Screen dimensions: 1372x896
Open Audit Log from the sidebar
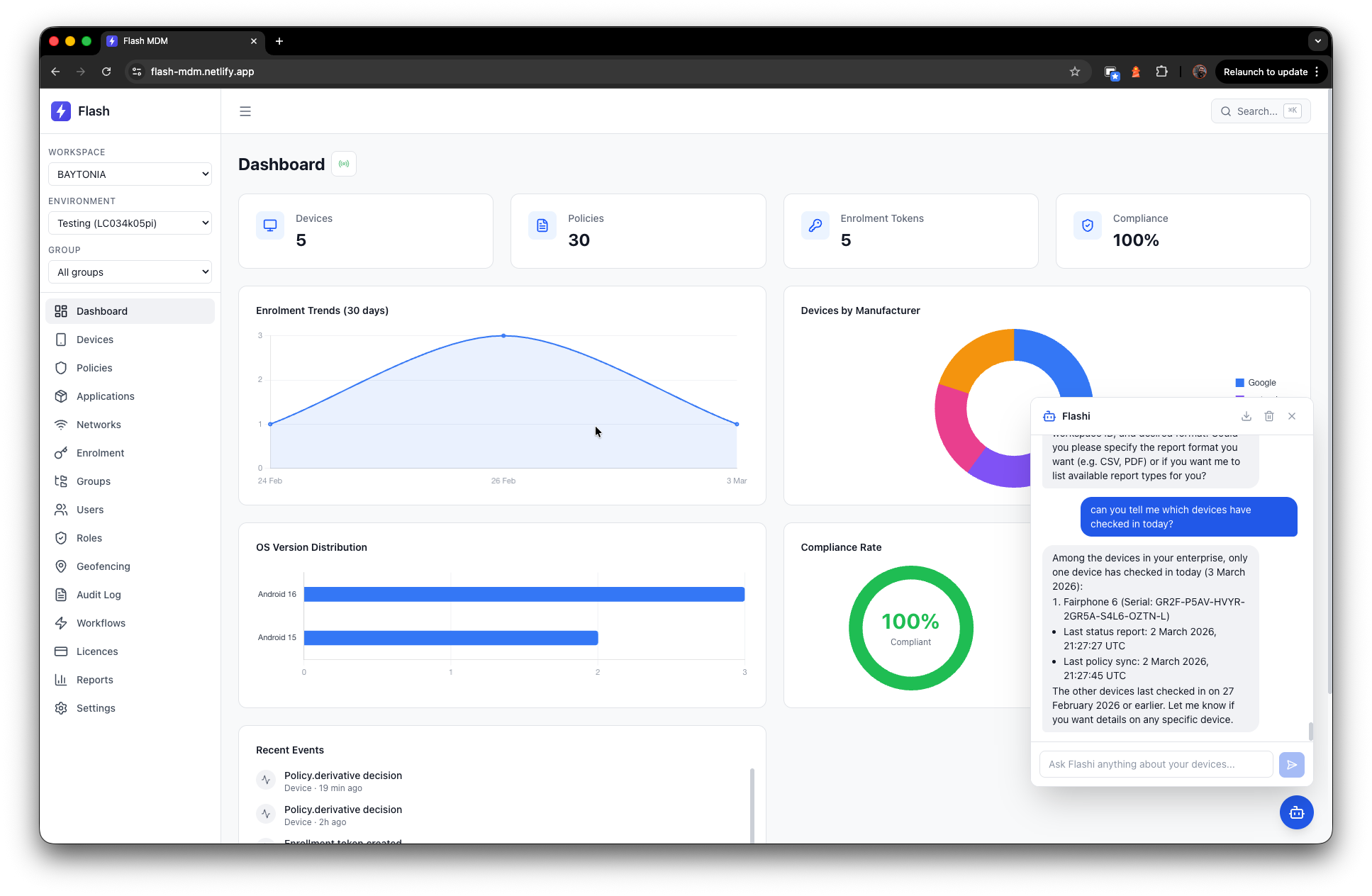99,595
